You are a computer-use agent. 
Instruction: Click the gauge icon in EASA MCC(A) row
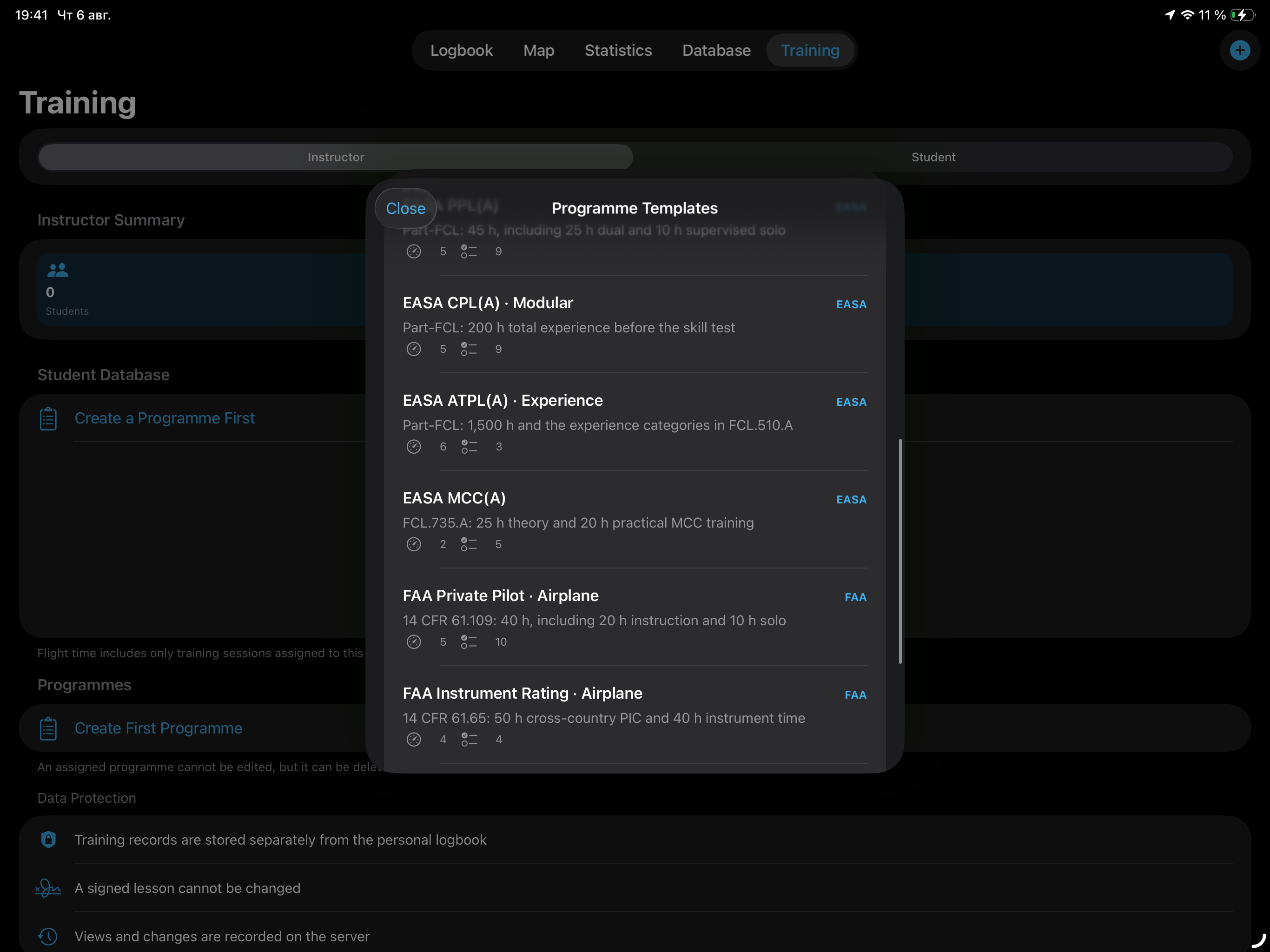click(413, 544)
